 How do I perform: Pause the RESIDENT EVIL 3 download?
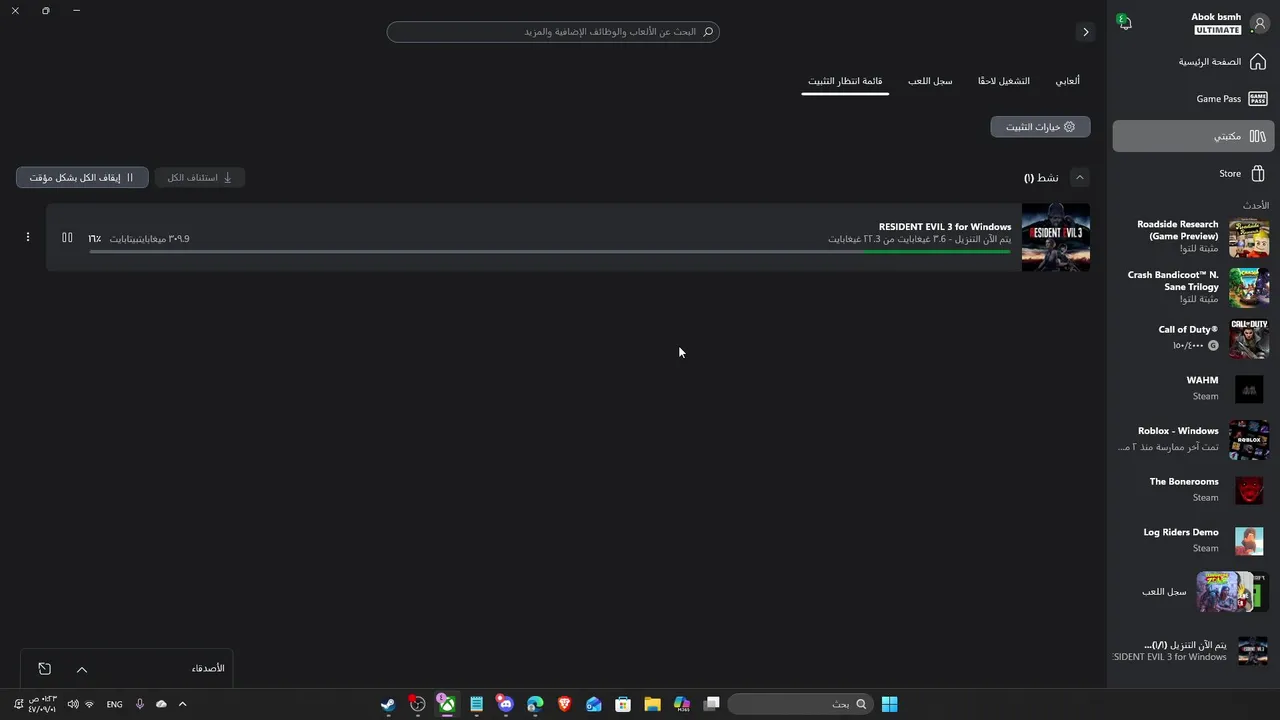coord(67,237)
